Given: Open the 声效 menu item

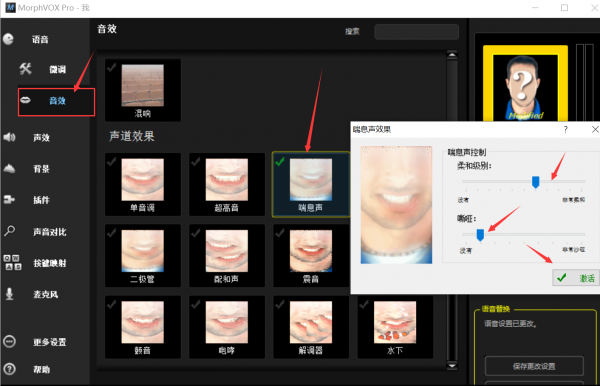Looking at the screenshot, I should coord(41,137).
